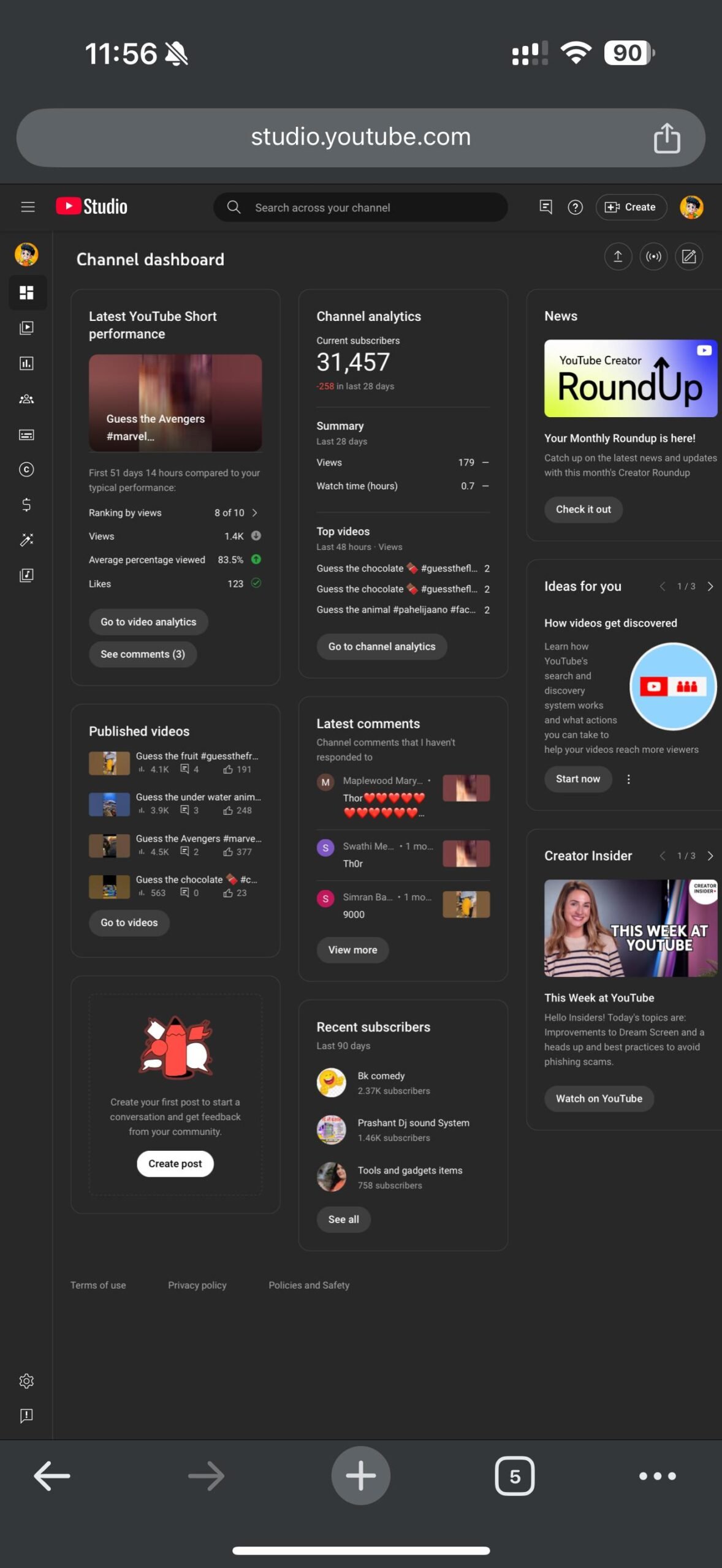This screenshot has width=722, height=1568.
Task: Show the next Ideas for you card
Action: coord(710,586)
